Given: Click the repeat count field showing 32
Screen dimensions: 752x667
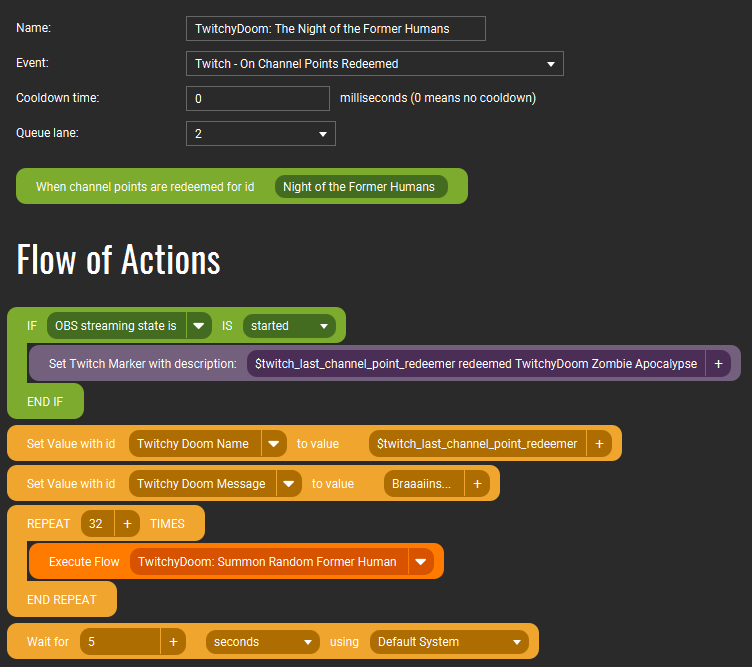Looking at the screenshot, I should pyautogui.click(x=97, y=523).
